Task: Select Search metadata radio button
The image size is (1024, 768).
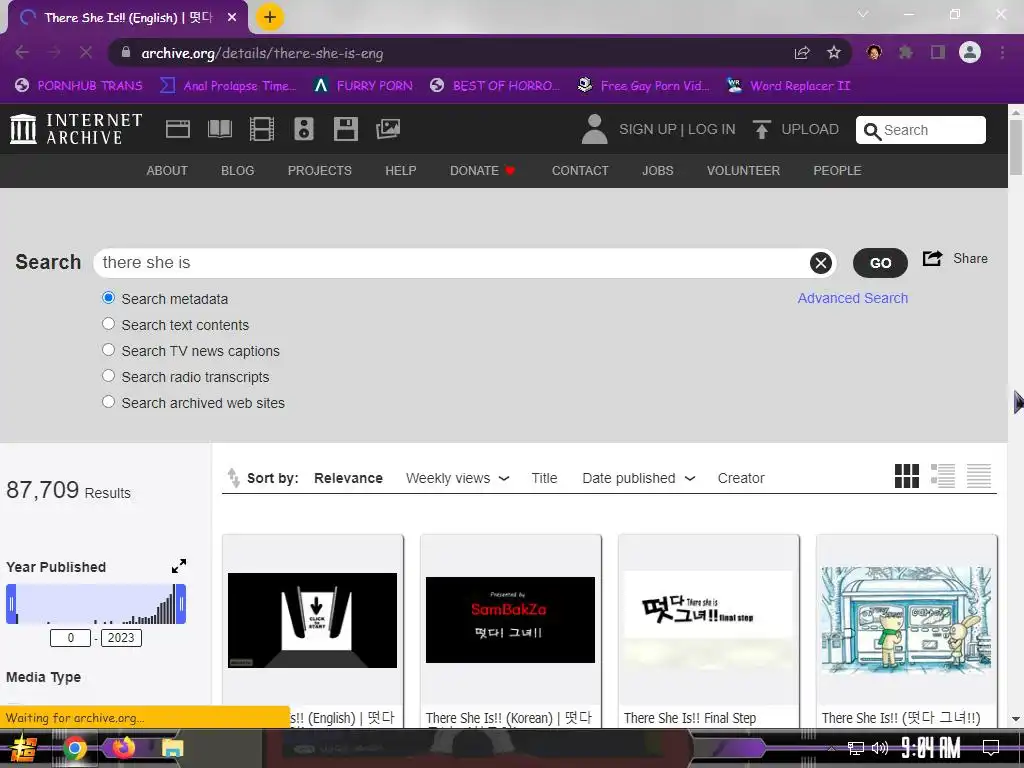Action: [x=108, y=298]
